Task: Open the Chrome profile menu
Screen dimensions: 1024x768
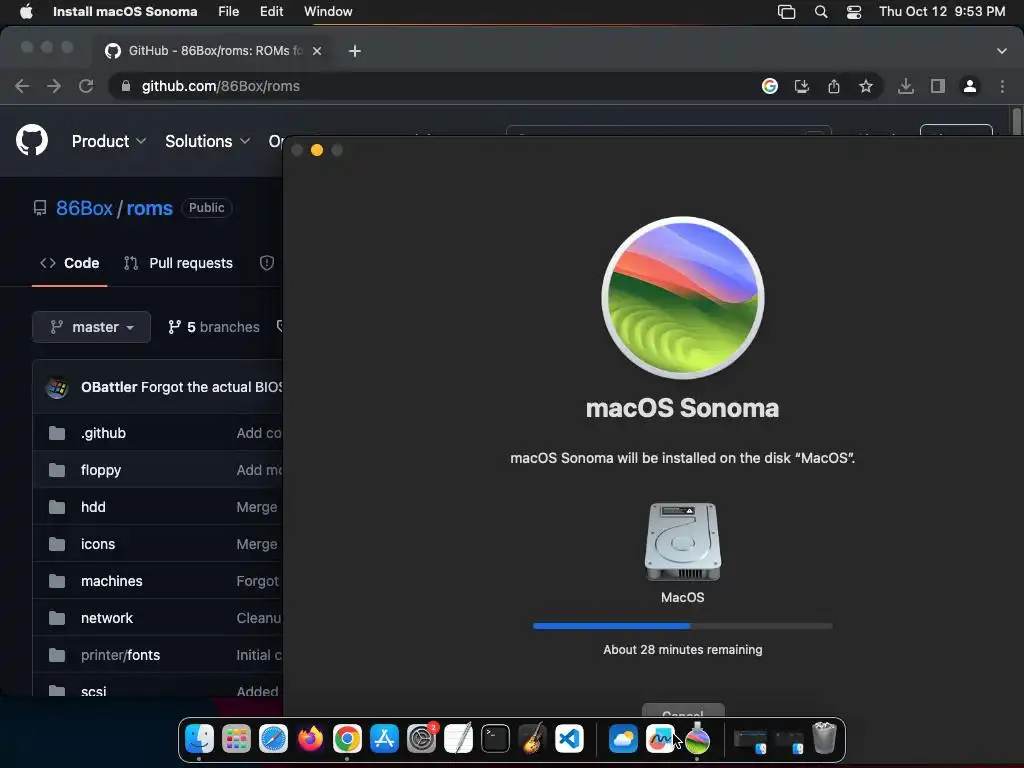Action: [970, 86]
